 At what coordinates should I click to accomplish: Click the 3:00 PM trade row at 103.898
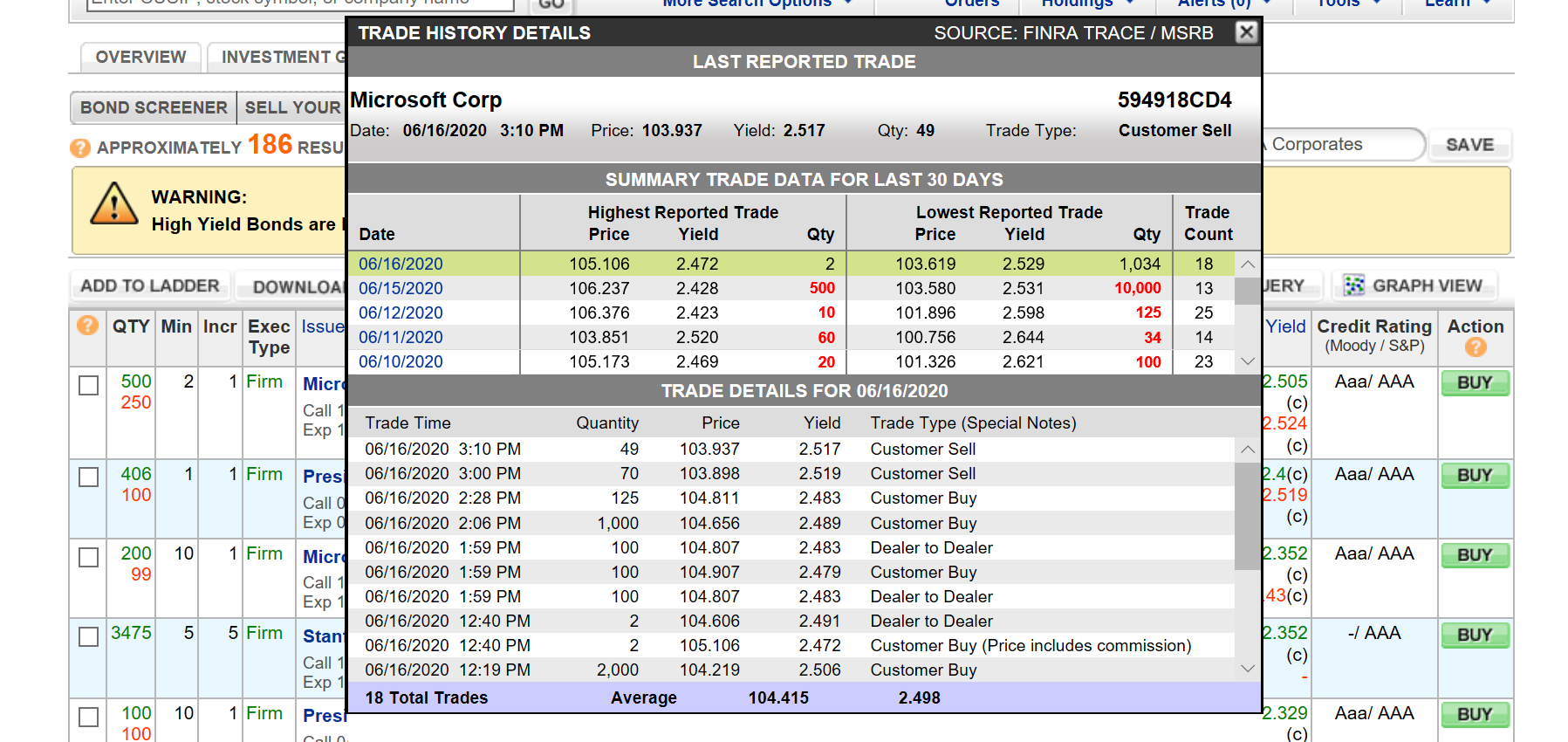[791, 473]
